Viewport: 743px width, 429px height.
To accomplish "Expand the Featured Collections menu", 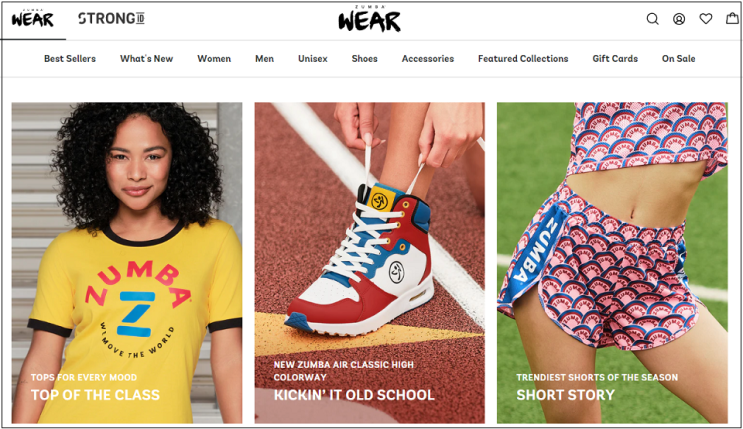I will (523, 59).
